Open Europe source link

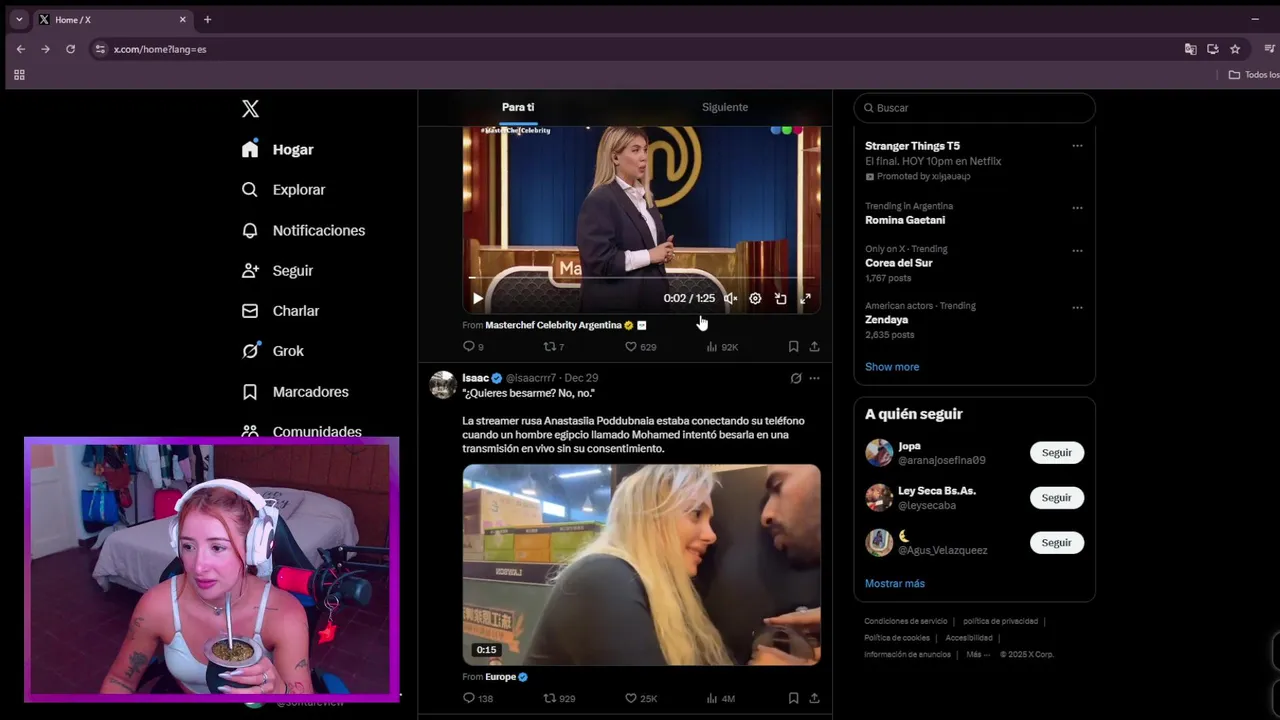(x=500, y=677)
